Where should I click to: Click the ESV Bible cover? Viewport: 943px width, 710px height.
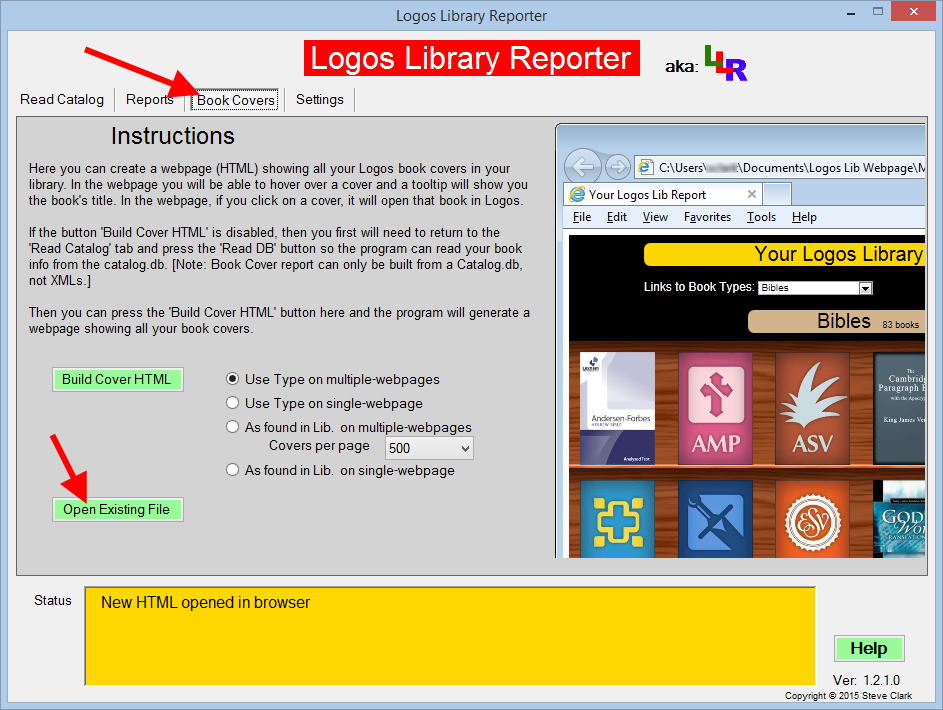coord(812,519)
